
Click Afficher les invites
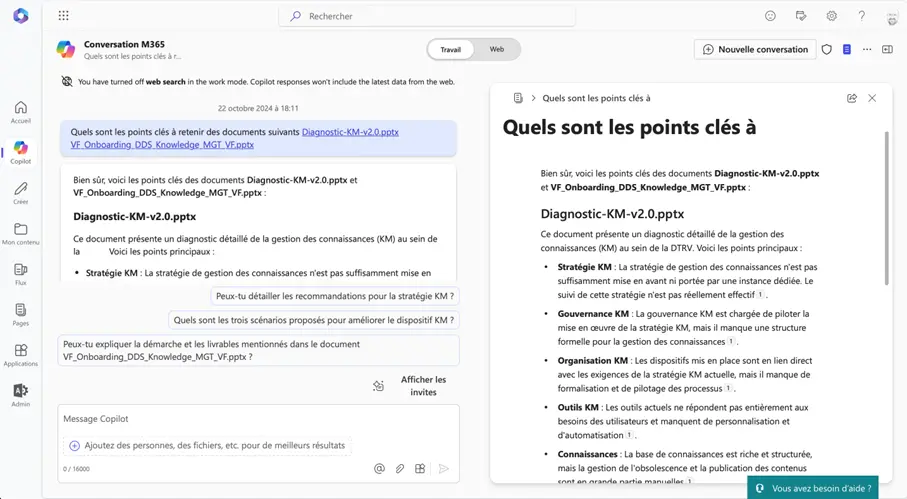(x=423, y=386)
